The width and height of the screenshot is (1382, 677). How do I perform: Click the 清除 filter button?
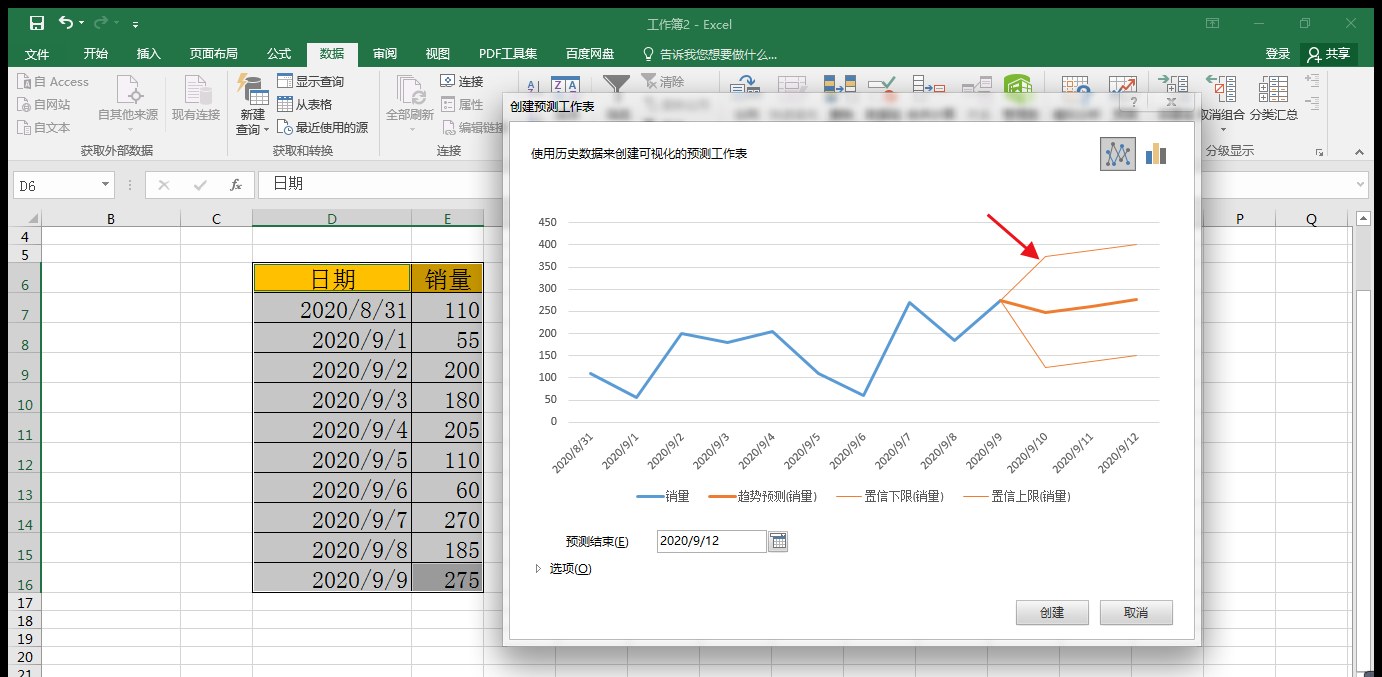point(662,82)
